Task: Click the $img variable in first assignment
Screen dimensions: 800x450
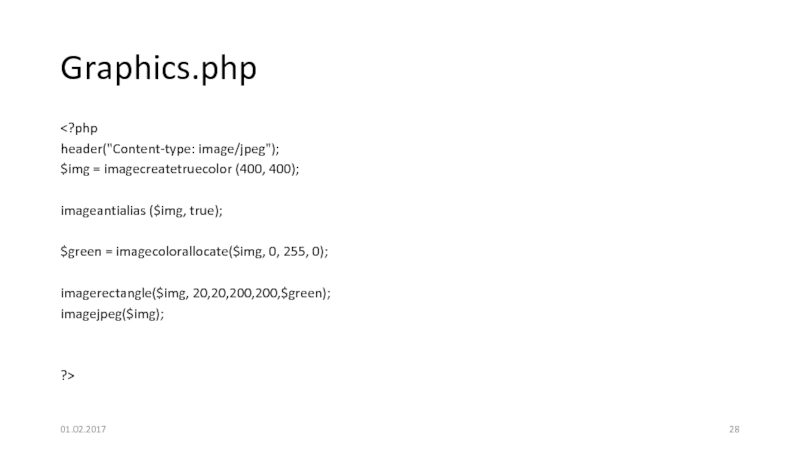Action: 75,169
